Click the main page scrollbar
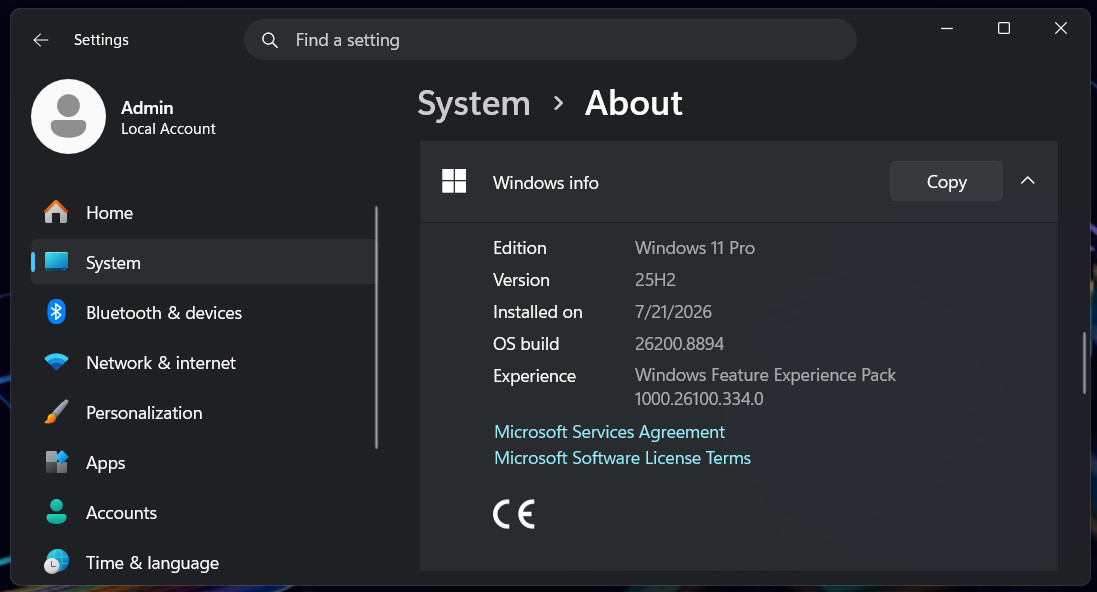 (1084, 362)
